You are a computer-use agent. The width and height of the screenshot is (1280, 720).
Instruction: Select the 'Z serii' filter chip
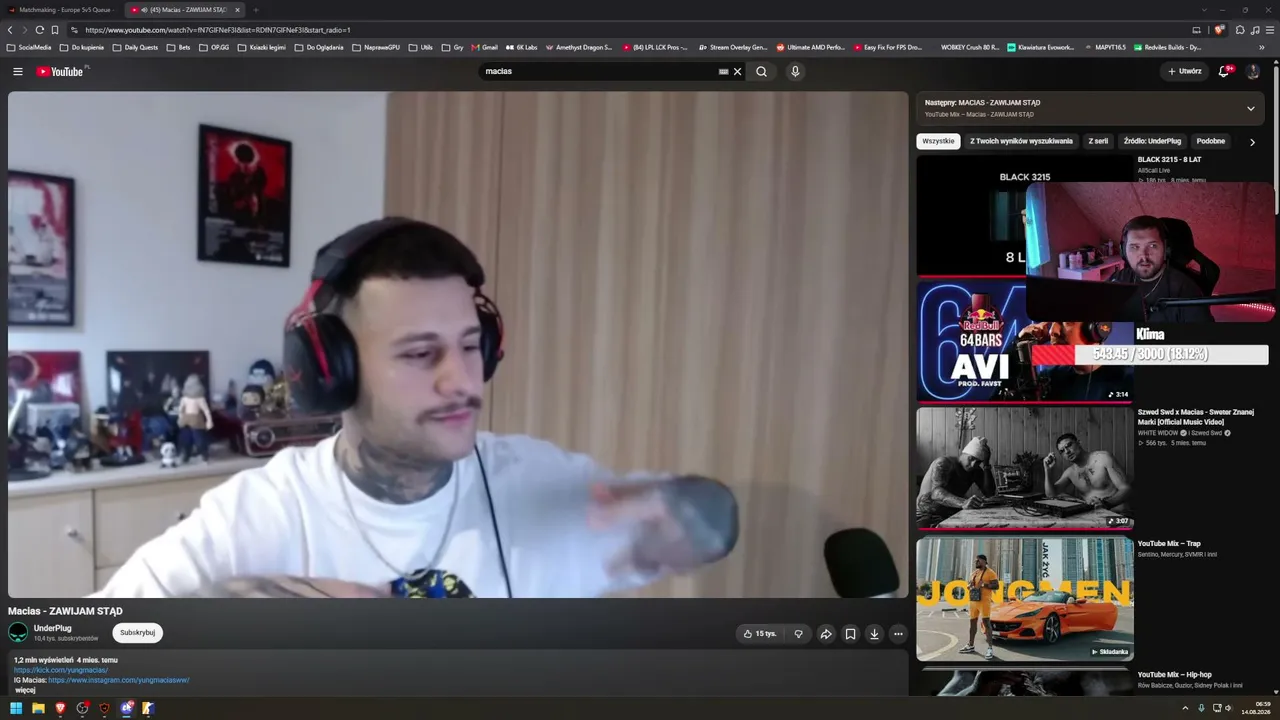(x=1098, y=141)
